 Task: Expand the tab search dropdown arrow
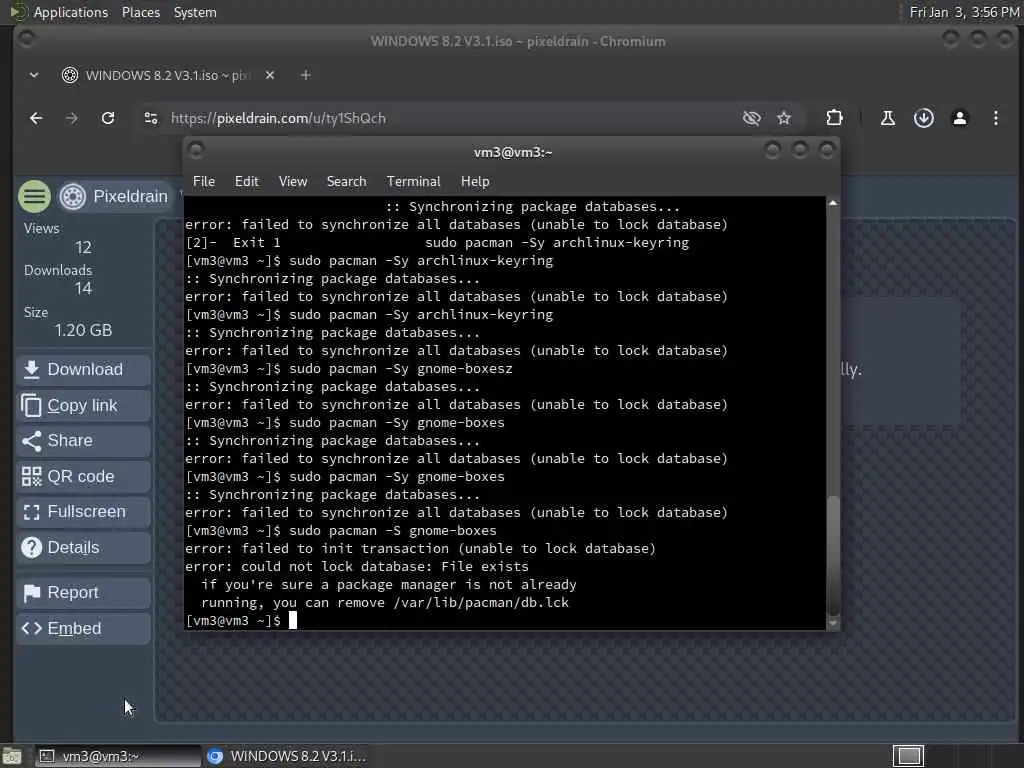pos(34,75)
